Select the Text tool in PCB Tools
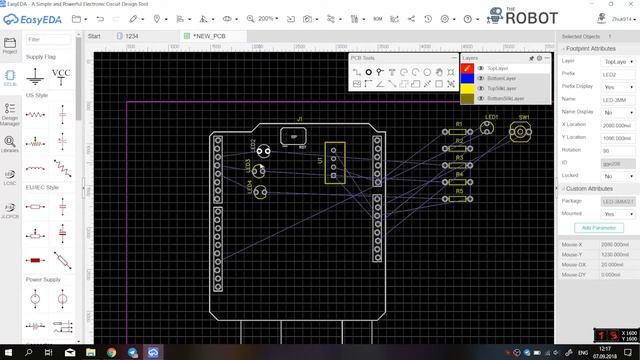Viewport: 640px width, 360px height. coord(392,72)
